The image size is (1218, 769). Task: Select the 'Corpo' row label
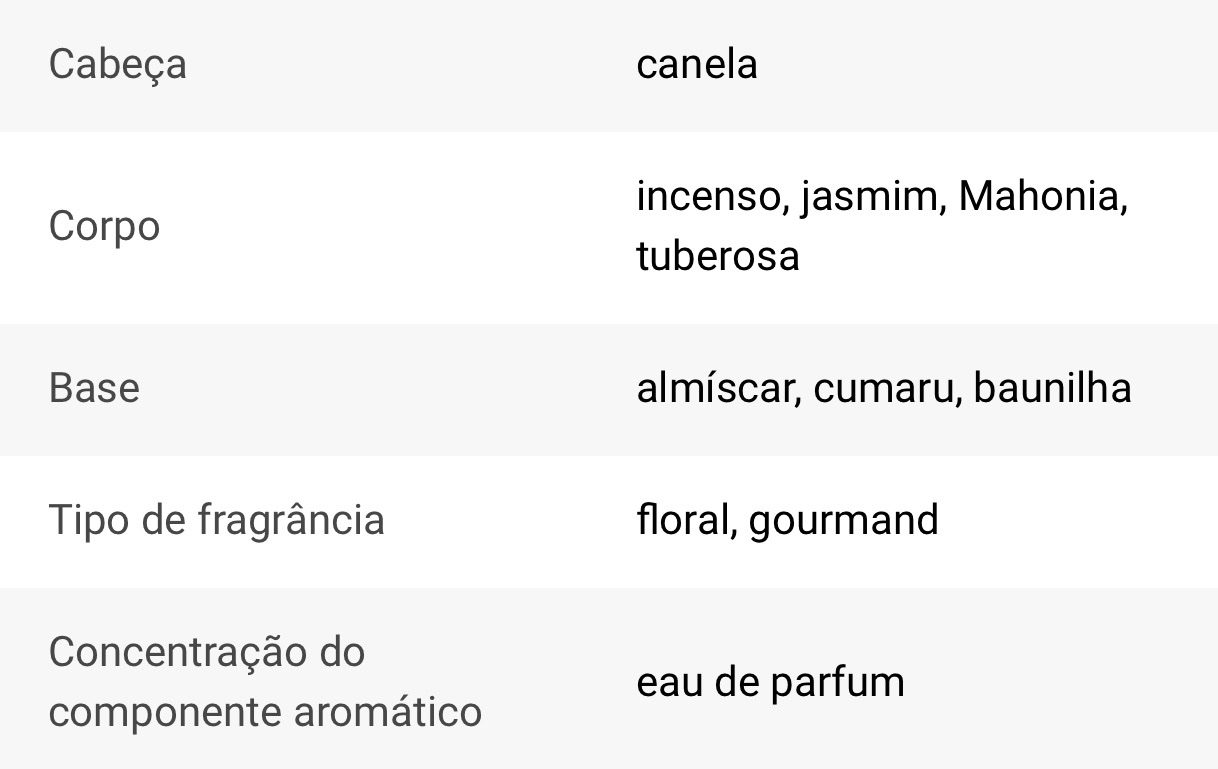[x=104, y=226]
